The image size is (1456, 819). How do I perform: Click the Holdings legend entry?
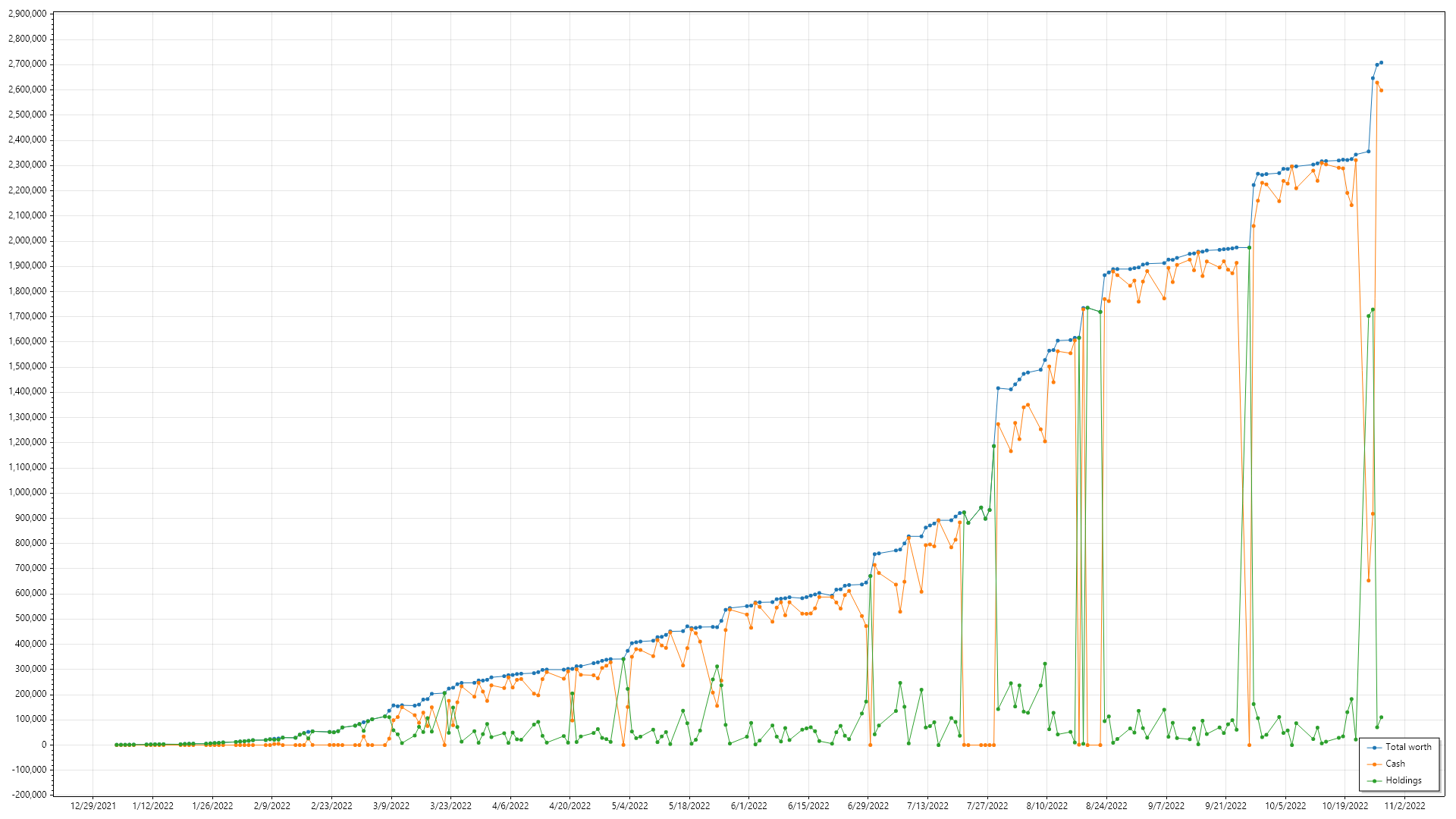(1395, 780)
